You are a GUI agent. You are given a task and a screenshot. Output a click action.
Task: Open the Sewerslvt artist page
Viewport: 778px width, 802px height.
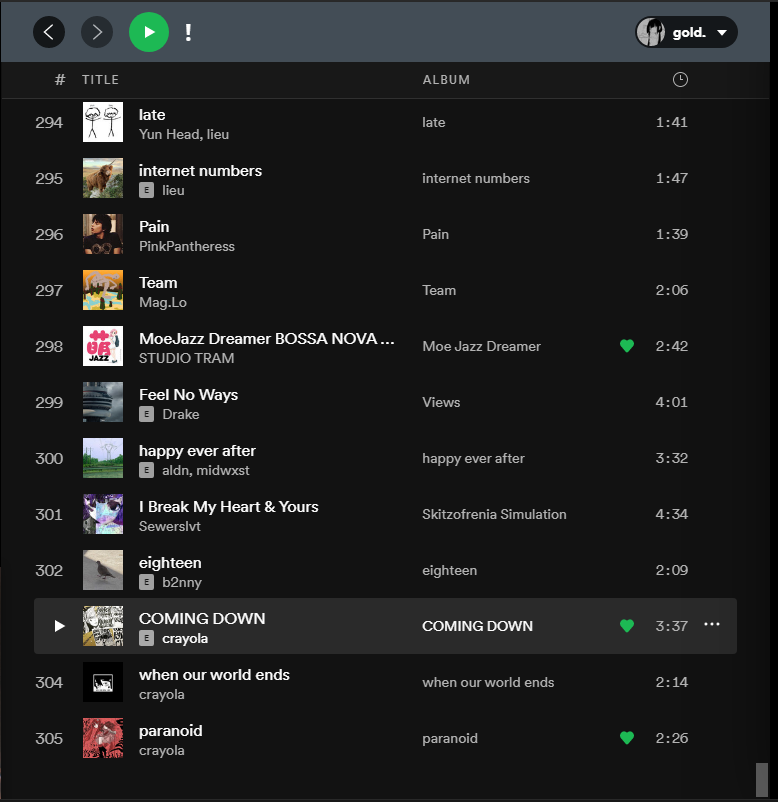pos(172,526)
